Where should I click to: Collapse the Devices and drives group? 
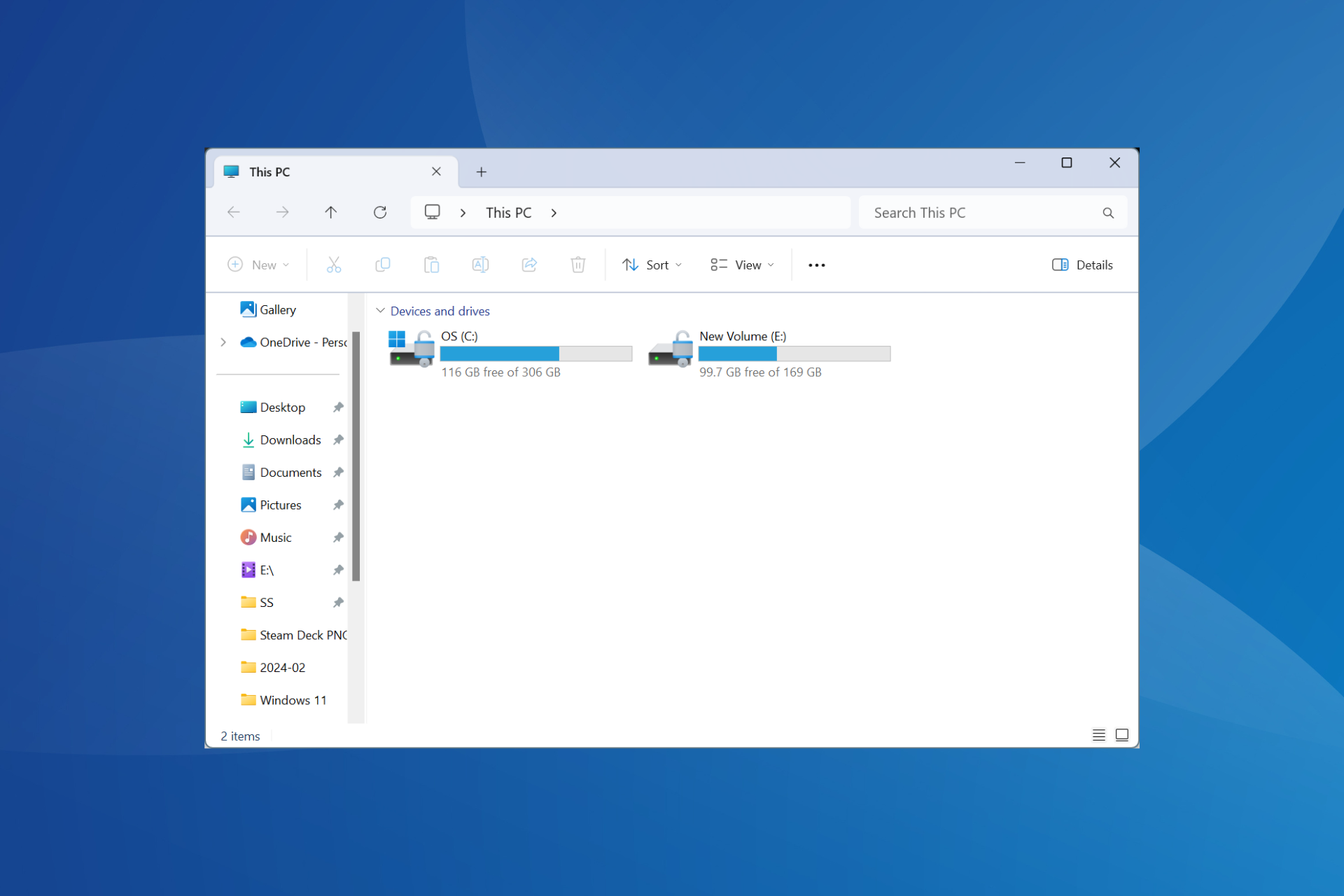(381, 311)
